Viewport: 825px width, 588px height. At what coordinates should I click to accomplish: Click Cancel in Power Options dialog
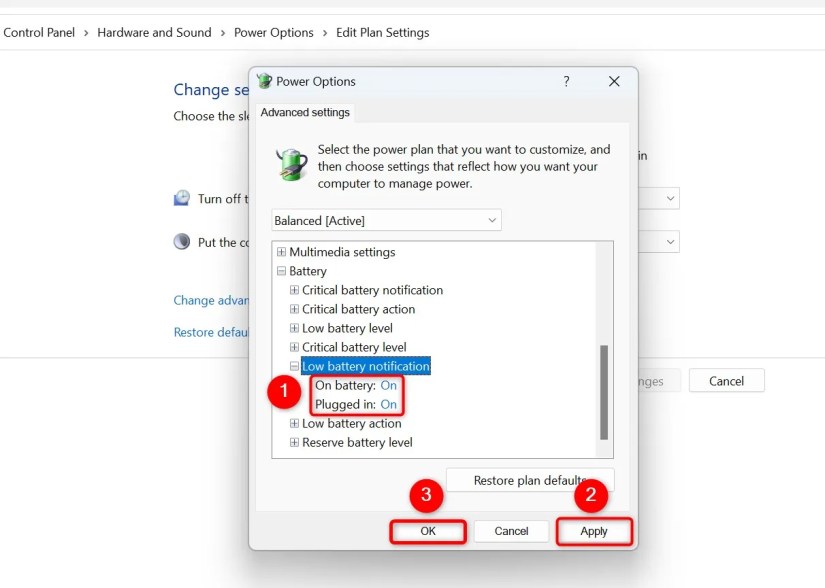(x=511, y=531)
